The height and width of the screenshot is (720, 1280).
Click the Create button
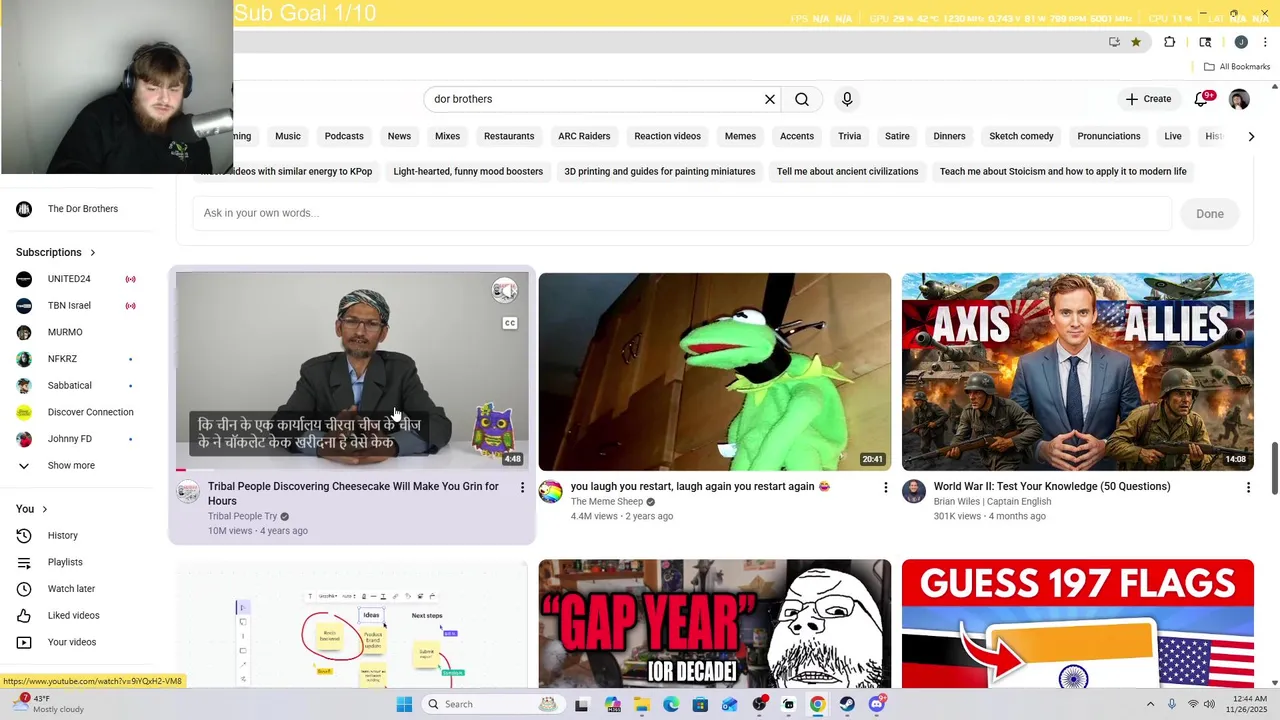pos(1148,99)
